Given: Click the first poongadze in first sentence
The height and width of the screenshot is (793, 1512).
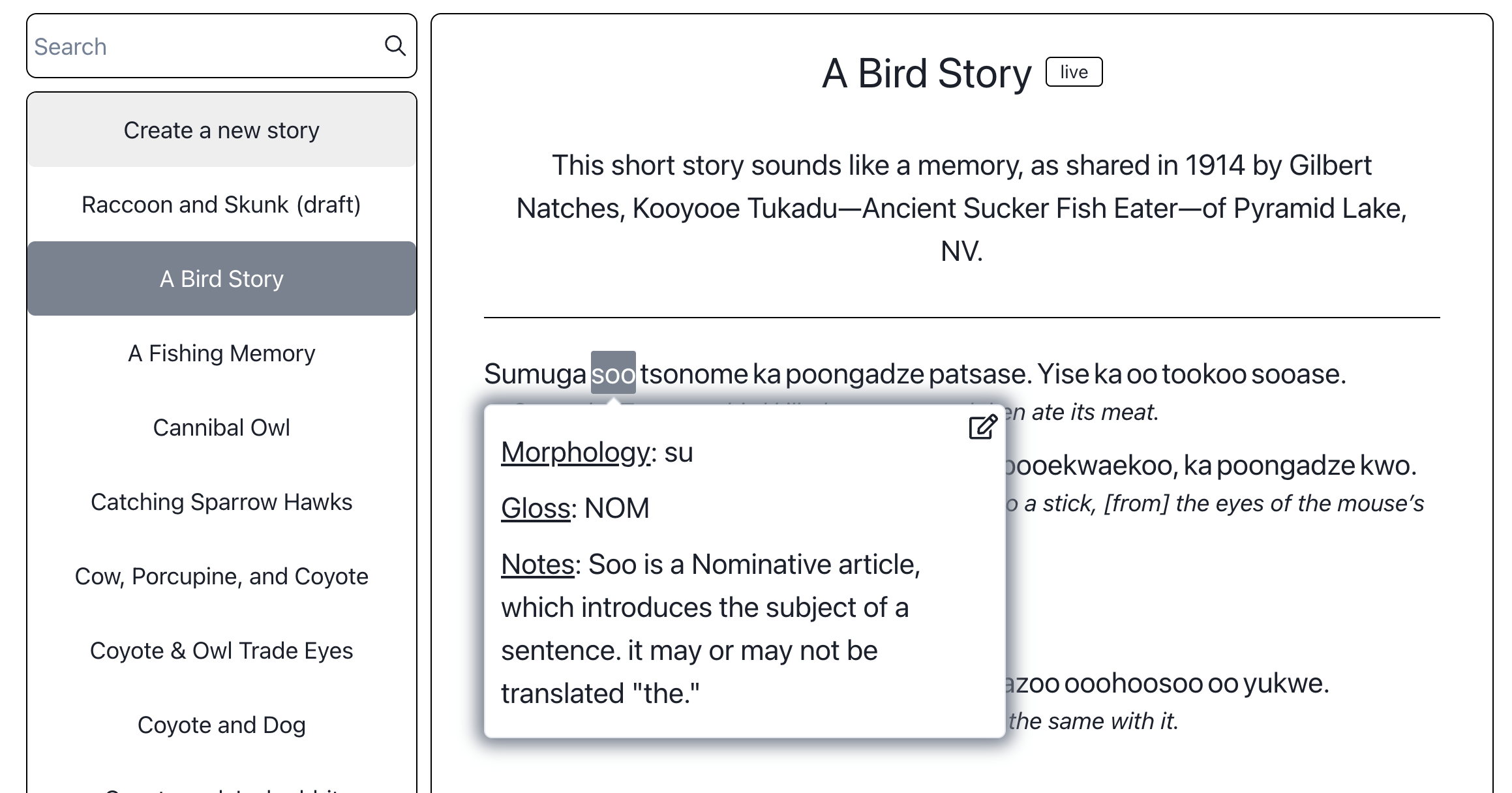Looking at the screenshot, I should [x=854, y=374].
